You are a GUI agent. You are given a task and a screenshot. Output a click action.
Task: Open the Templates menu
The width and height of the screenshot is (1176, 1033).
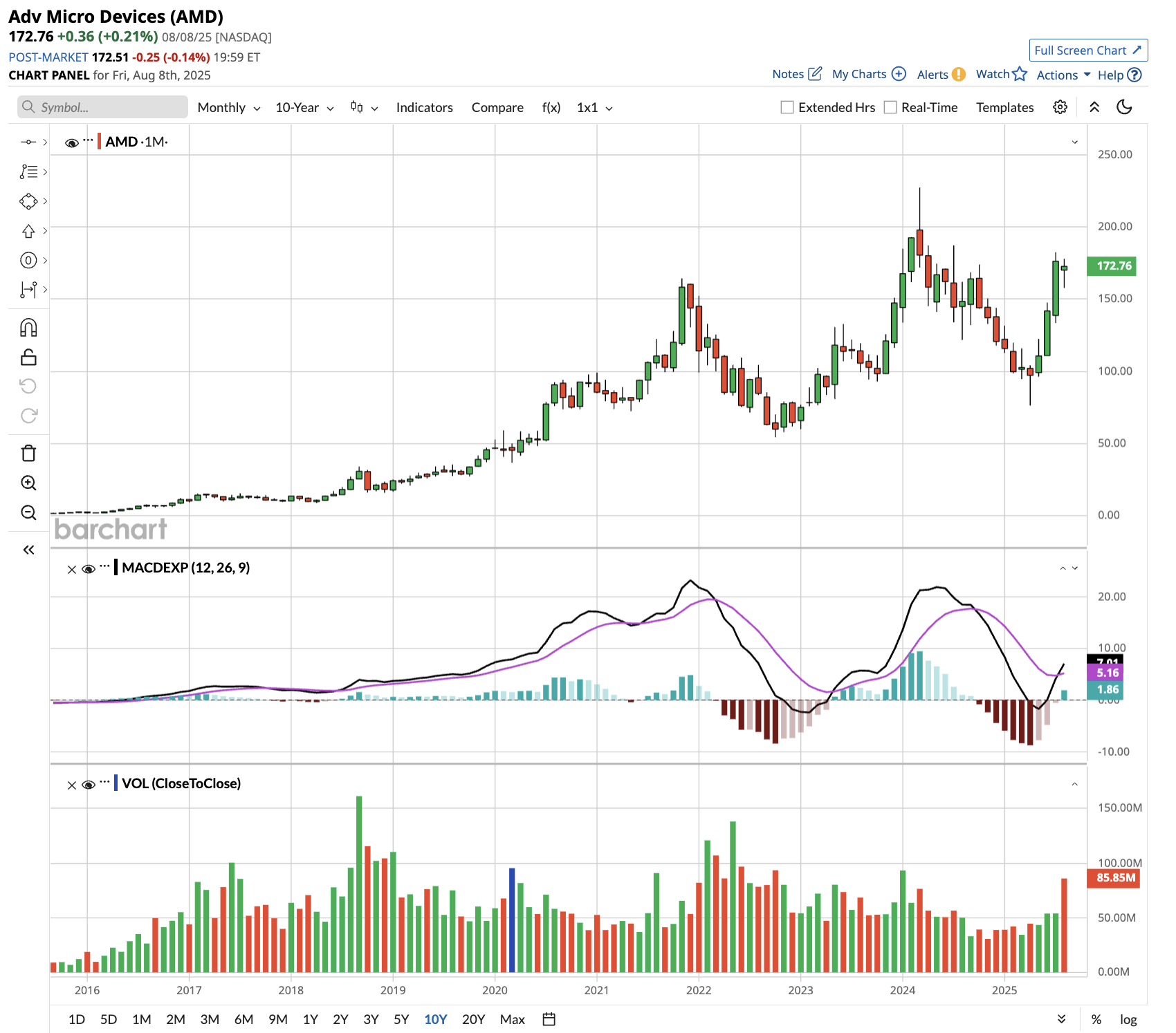pos(1005,107)
